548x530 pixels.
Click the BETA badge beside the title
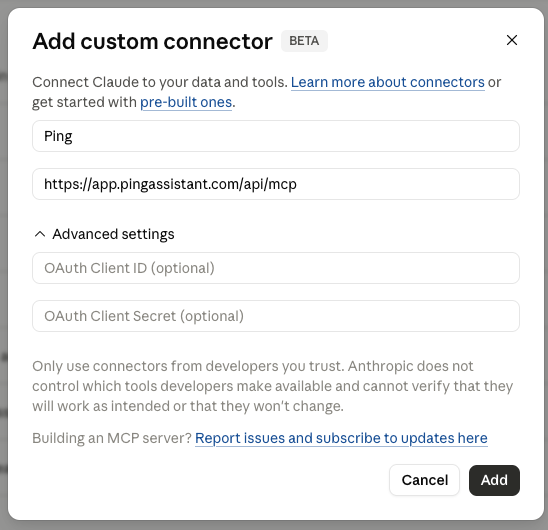[304, 41]
